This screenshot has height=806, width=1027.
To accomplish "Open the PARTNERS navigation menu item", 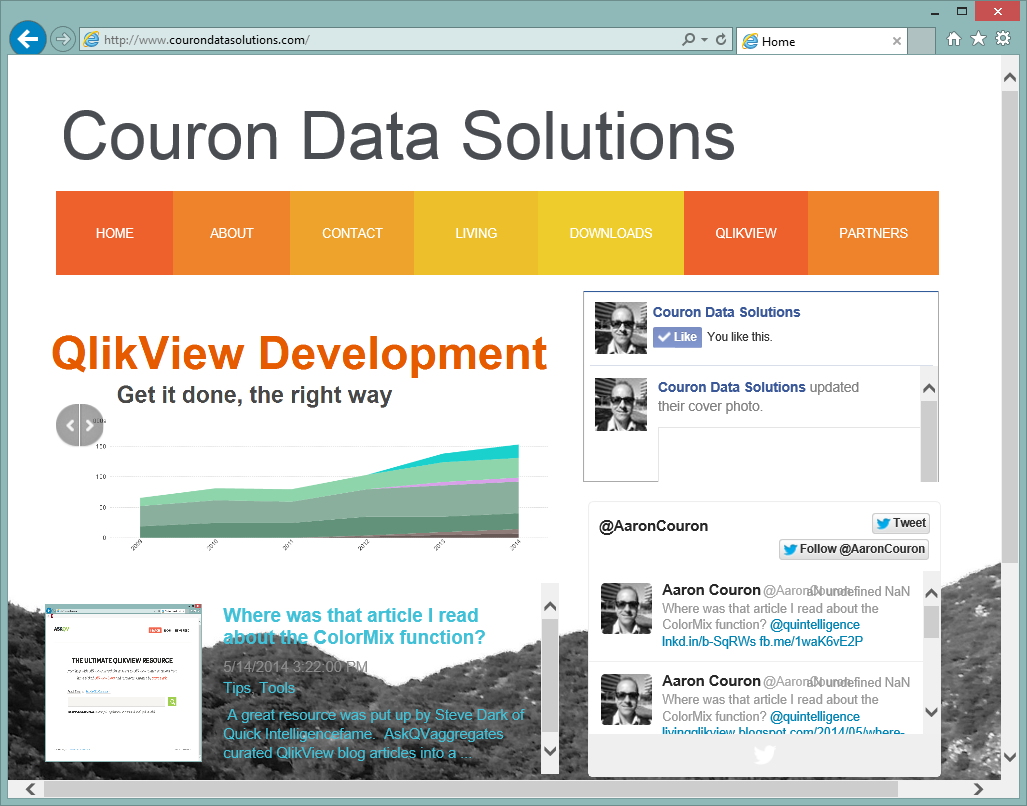I will 873,233.
